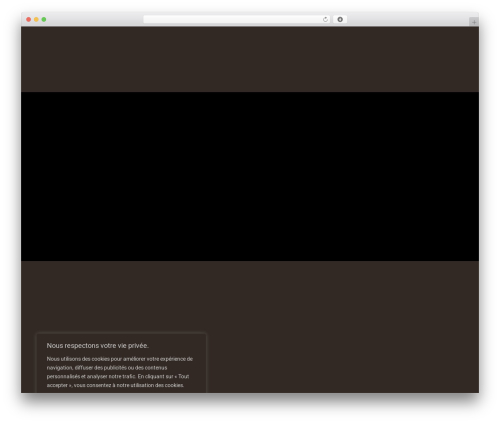Click the round extension icon beside address bar
This screenshot has height=423, width=500.
pyautogui.click(x=340, y=20)
